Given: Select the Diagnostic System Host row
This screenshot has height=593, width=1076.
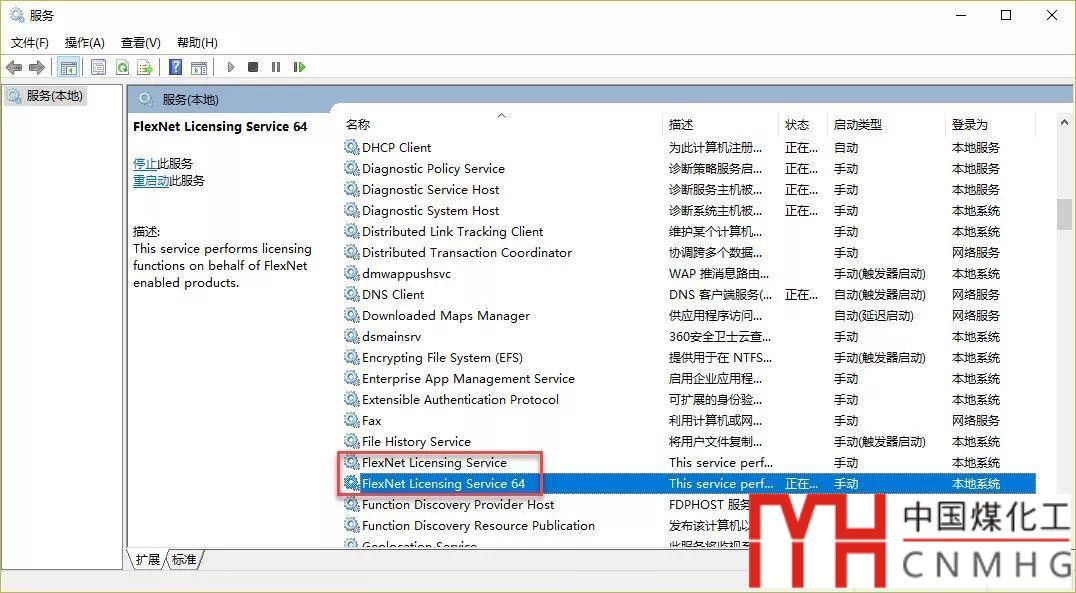Looking at the screenshot, I should [x=689, y=211].
